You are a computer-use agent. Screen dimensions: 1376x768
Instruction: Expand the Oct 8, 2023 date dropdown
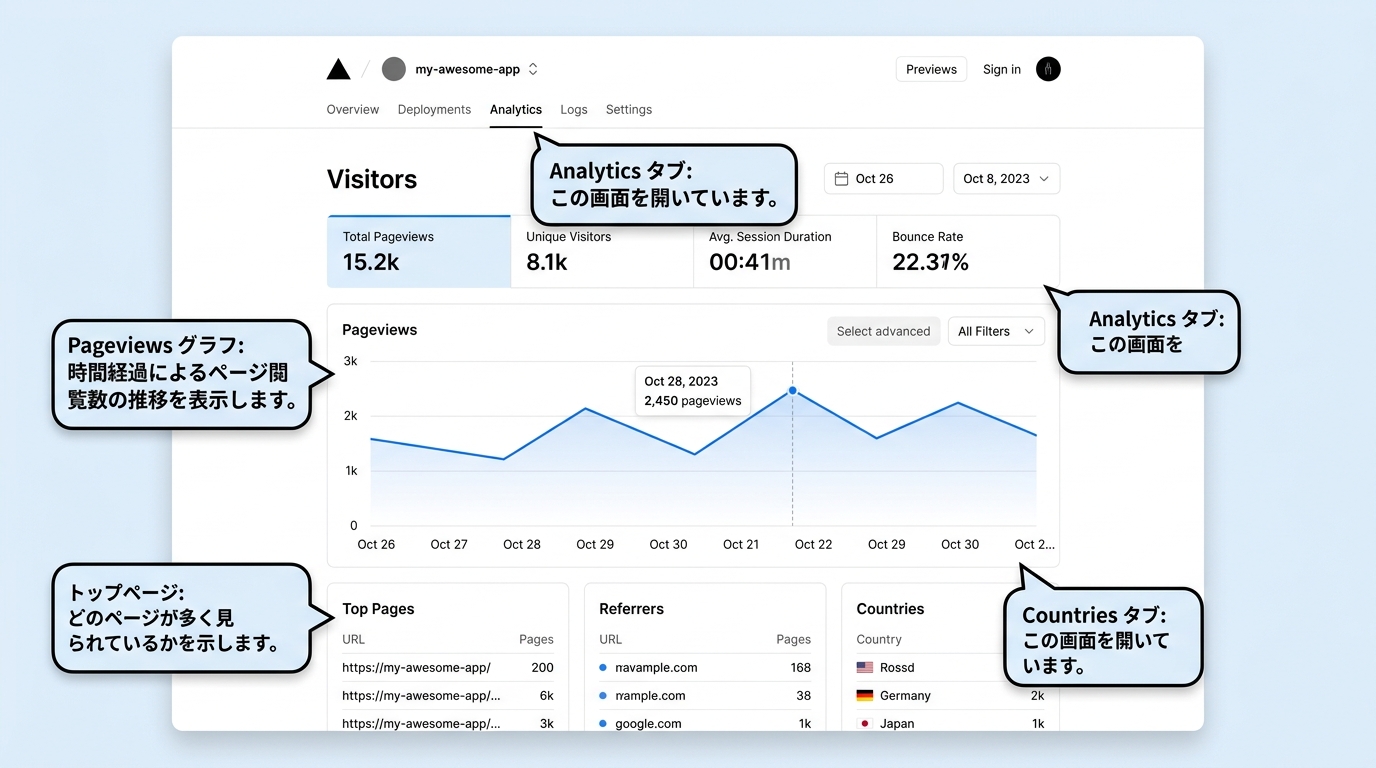tap(1006, 179)
